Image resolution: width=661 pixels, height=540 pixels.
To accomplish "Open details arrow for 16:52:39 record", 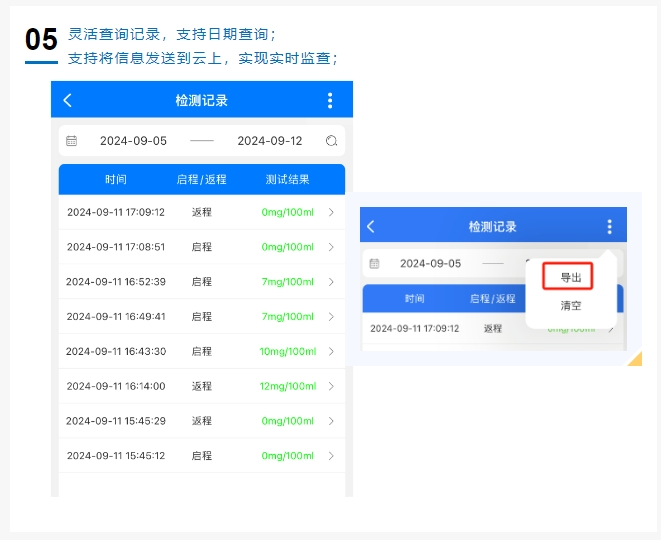I will click(331, 282).
